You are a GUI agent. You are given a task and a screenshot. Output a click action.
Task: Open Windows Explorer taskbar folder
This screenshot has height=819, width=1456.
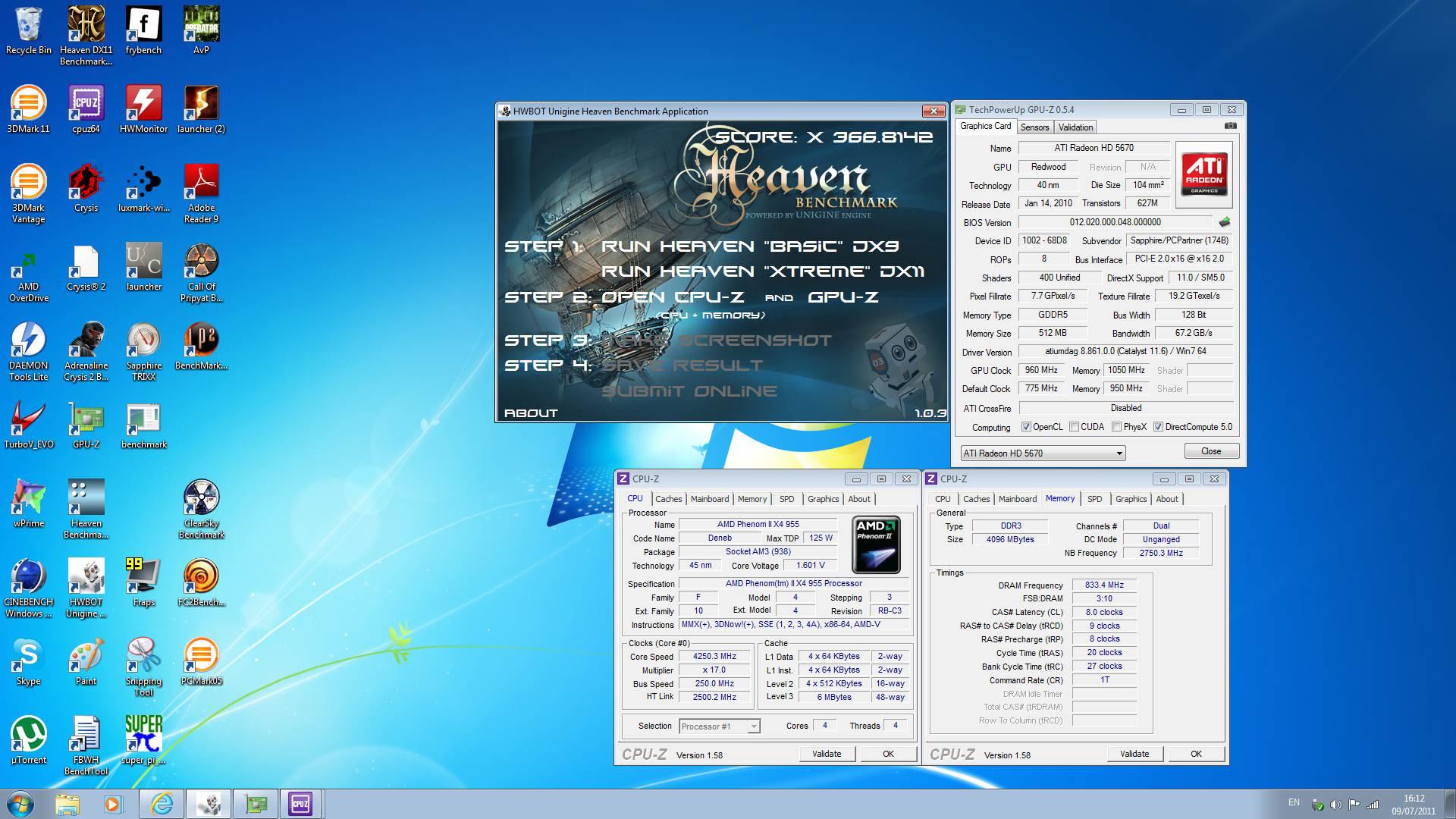point(67,804)
